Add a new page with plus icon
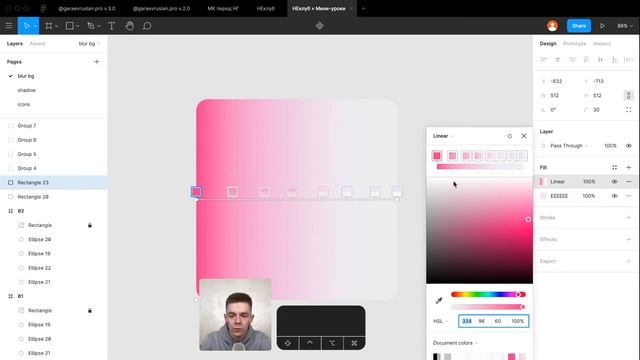 pos(97,62)
